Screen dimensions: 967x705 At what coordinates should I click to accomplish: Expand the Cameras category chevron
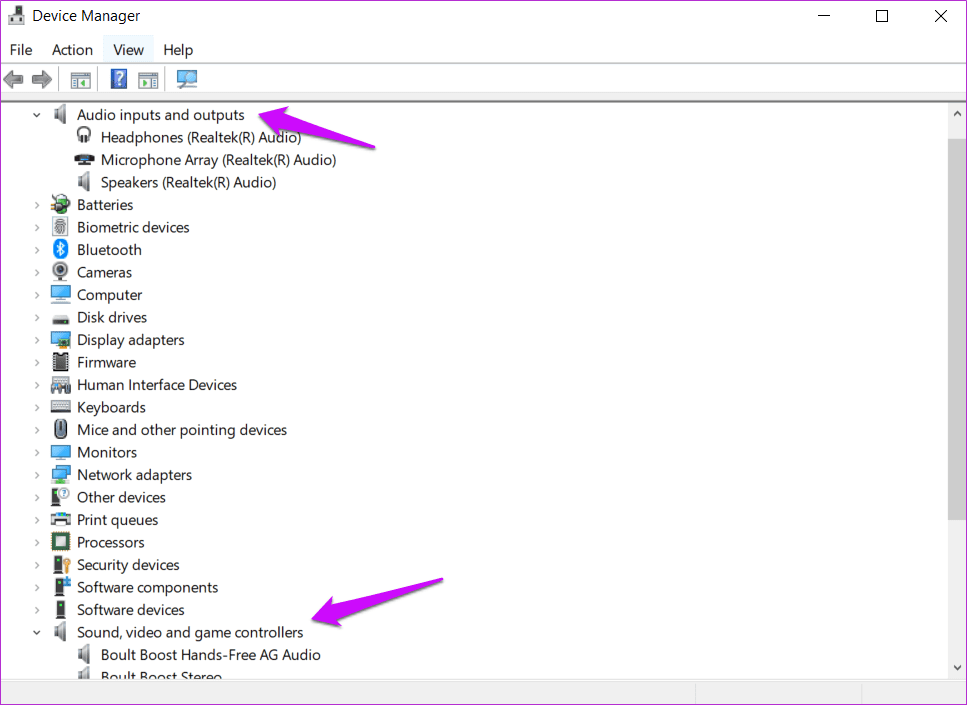pyautogui.click(x=37, y=272)
